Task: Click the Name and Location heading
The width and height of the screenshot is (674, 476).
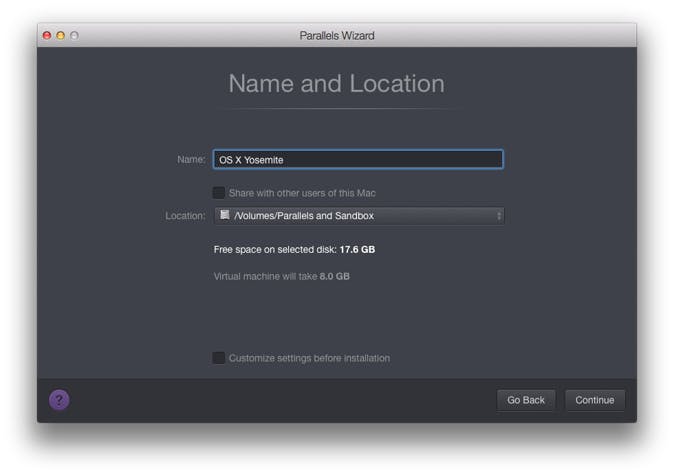Action: pyautogui.click(x=337, y=83)
